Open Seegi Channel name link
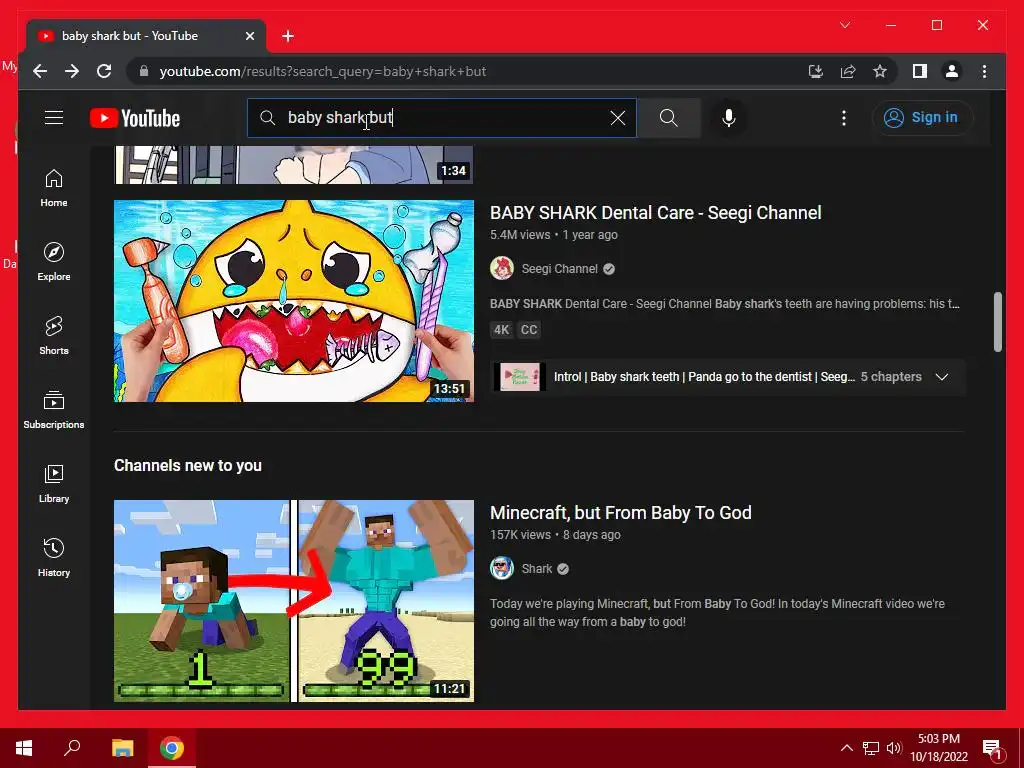 [559, 268]
